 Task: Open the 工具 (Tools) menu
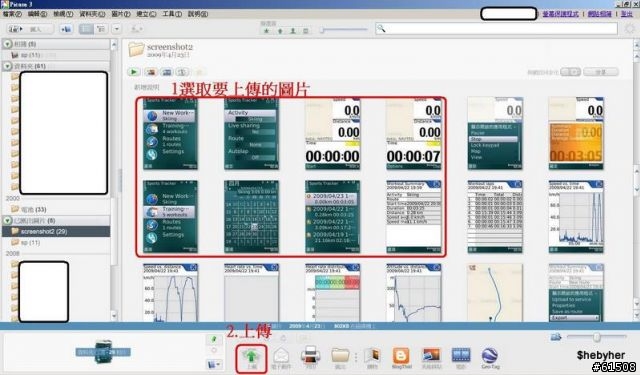pos(172,14)
